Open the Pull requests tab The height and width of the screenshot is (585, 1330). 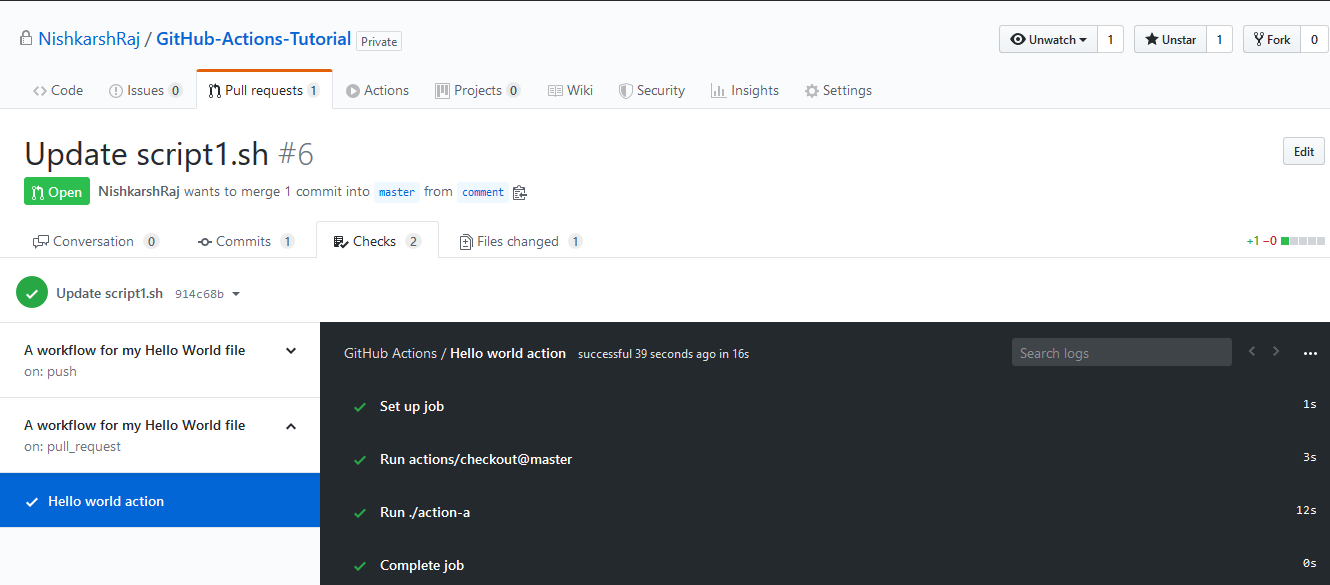point(264,90)
